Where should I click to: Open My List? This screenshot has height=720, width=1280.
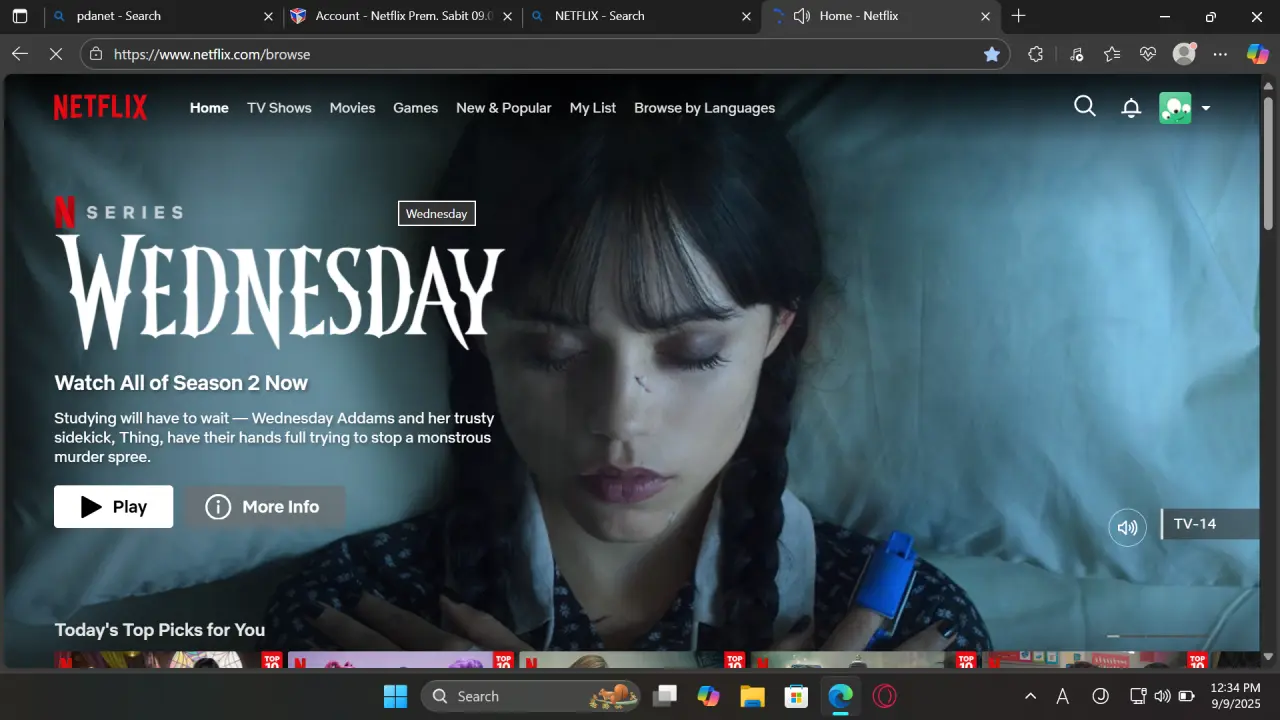tap(593, 108)
